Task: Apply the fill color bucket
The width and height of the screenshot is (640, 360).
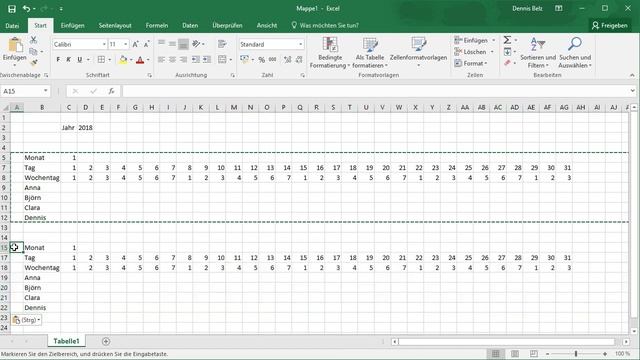Action: [x=123, y=60]
